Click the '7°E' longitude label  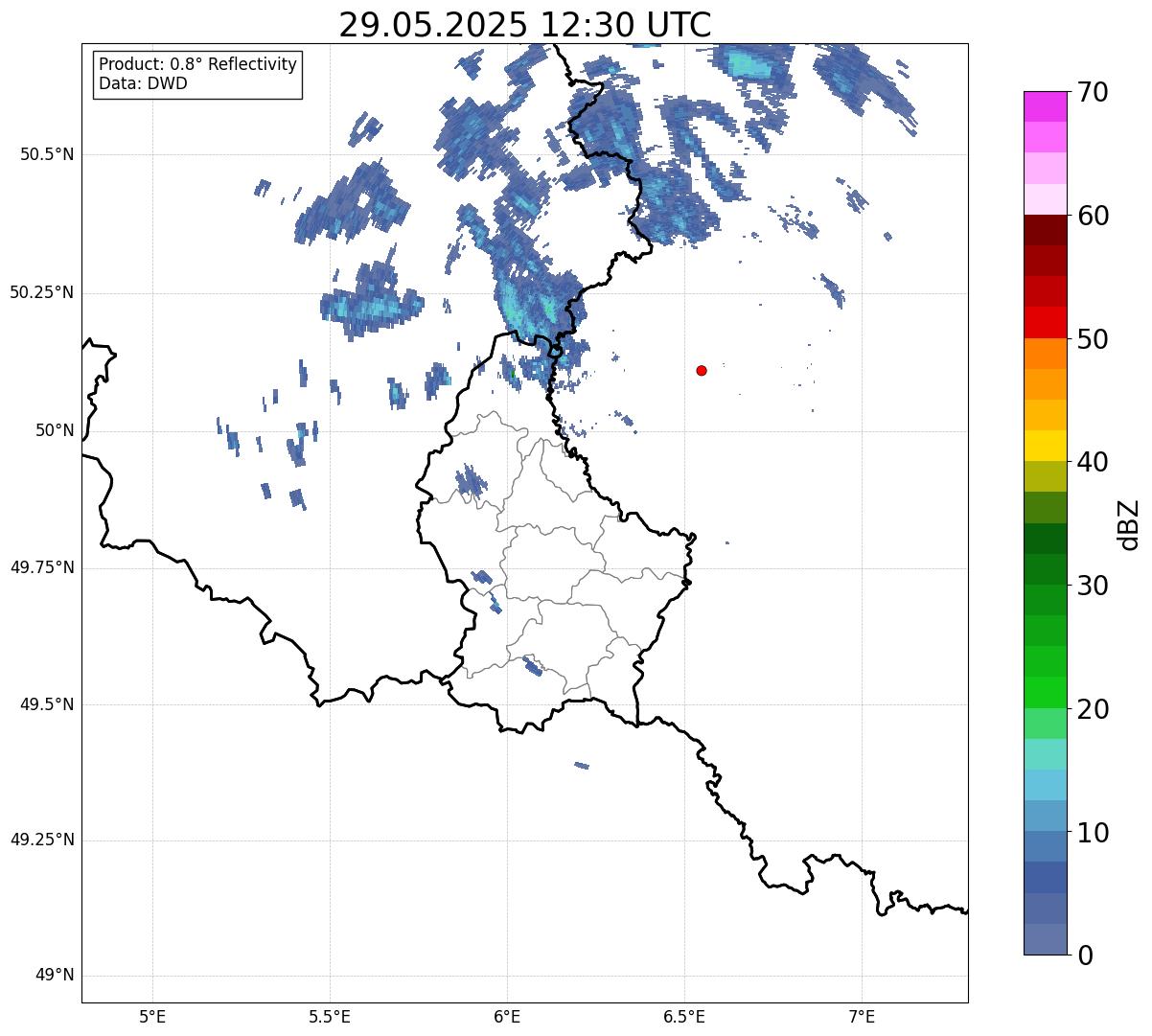pyautogui.click(x=862, y=1016)
